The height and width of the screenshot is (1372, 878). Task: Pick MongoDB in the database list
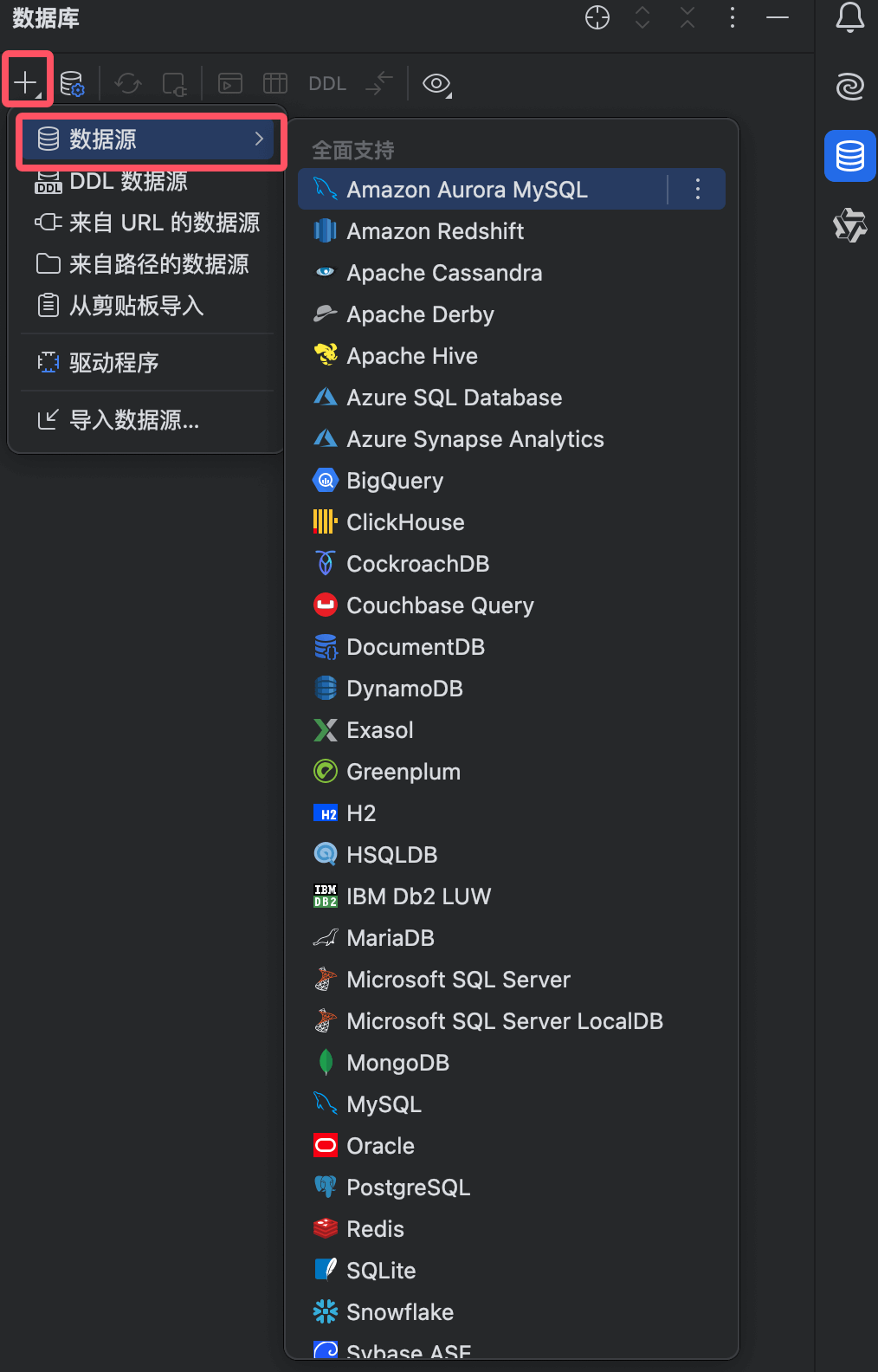tap(397, 1063)
